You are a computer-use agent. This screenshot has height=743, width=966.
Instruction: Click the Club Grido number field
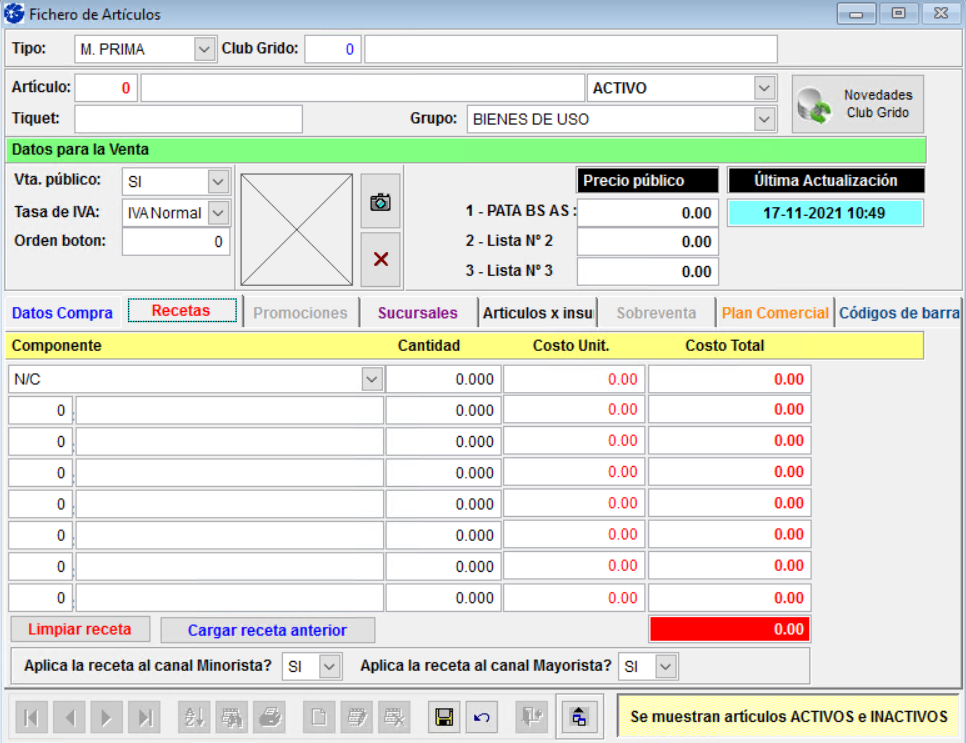[x=333, y=49]
